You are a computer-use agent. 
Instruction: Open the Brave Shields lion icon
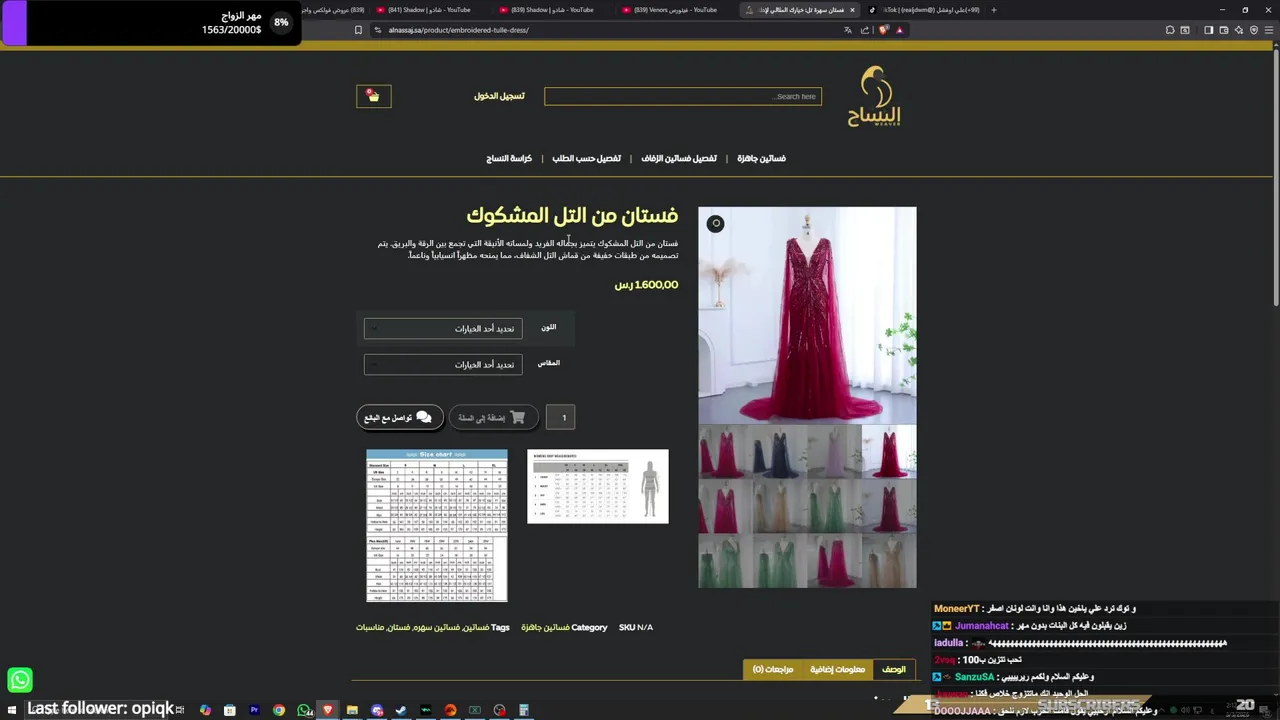883,30
